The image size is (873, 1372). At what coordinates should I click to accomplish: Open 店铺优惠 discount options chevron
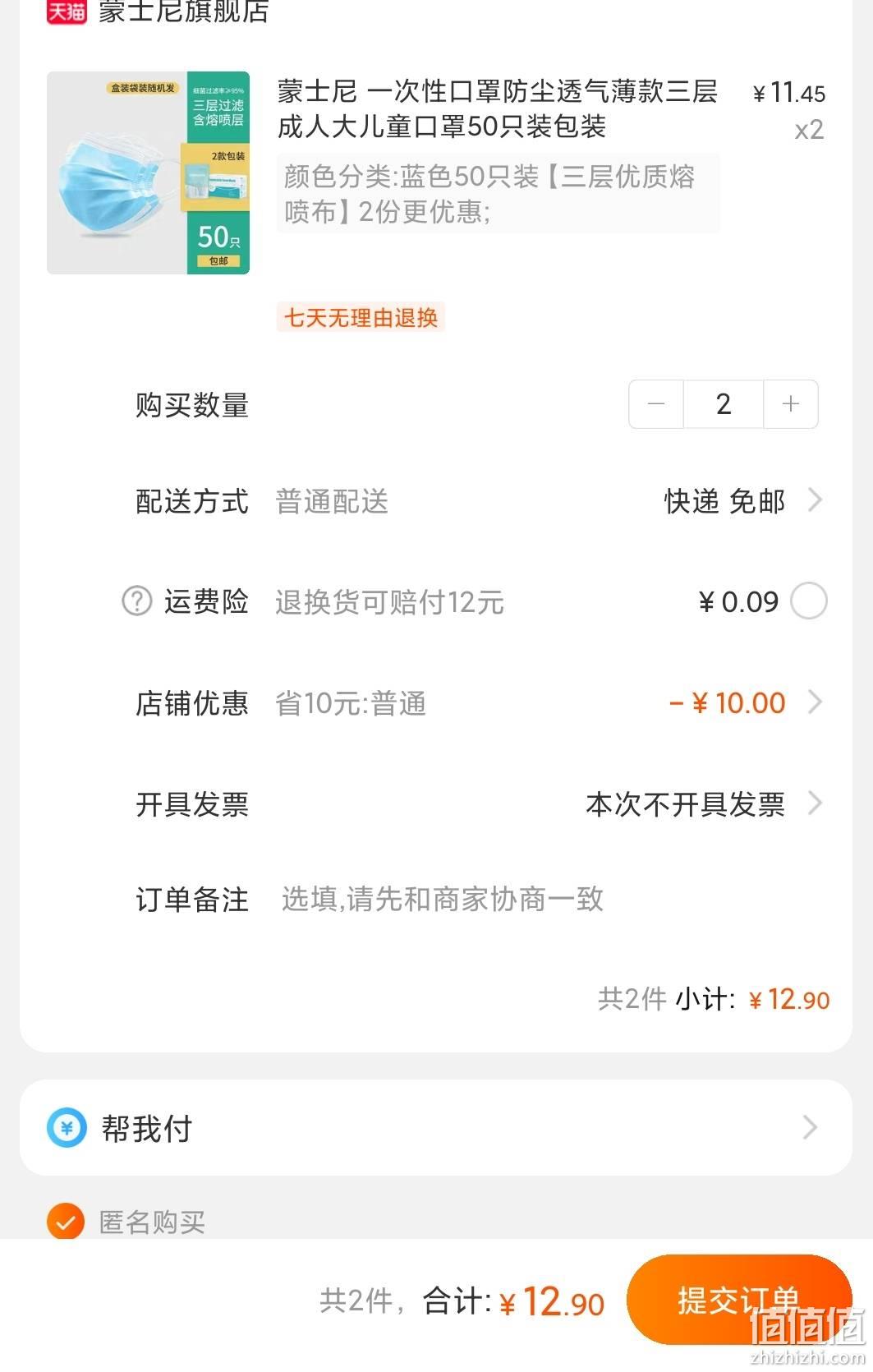pos(815,702)
